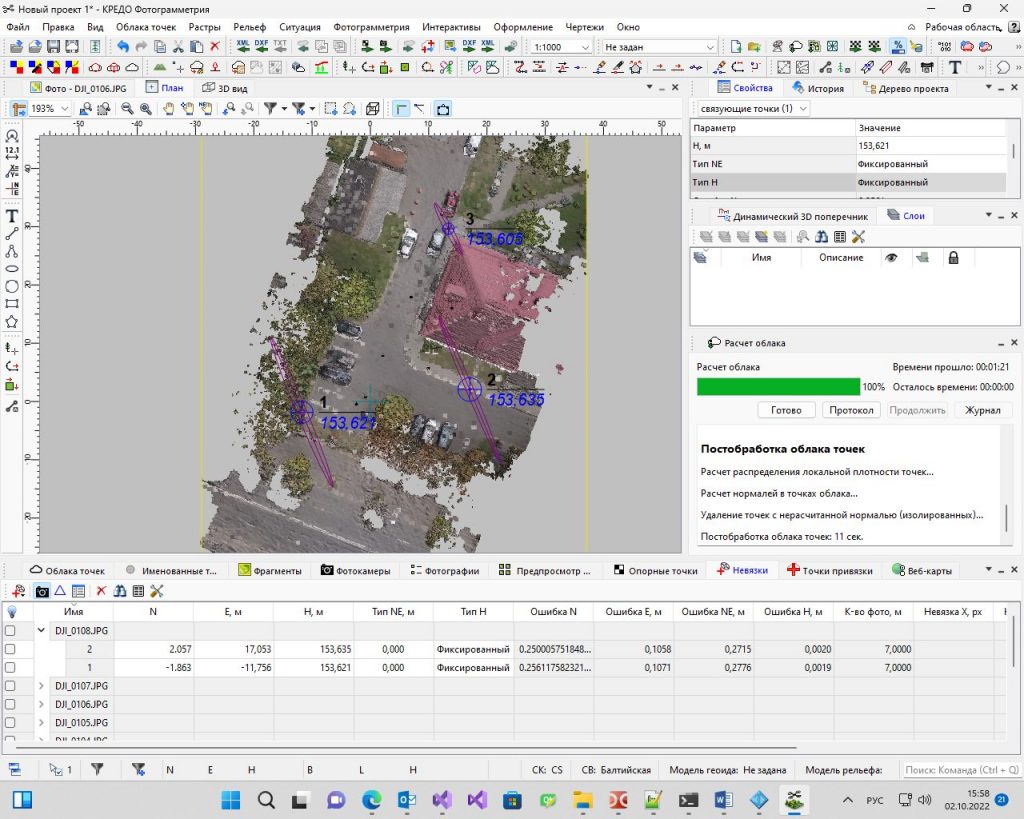Tick the checkbox for the DJI_0108.JPG row
Viewport: 1024px width, 819px height.
coord(10,631)
